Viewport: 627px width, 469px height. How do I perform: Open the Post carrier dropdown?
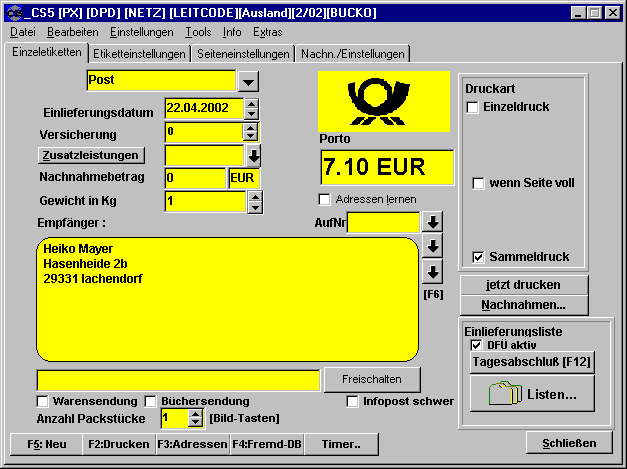tap(248, 82)
